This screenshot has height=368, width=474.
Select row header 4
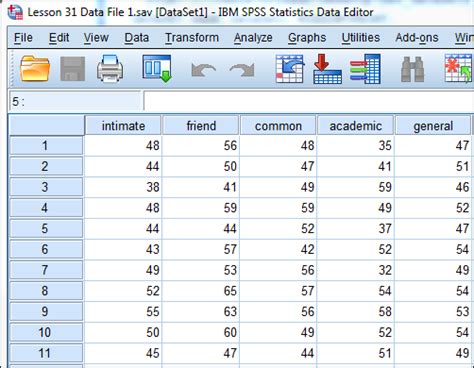click(x=46, y=208)
